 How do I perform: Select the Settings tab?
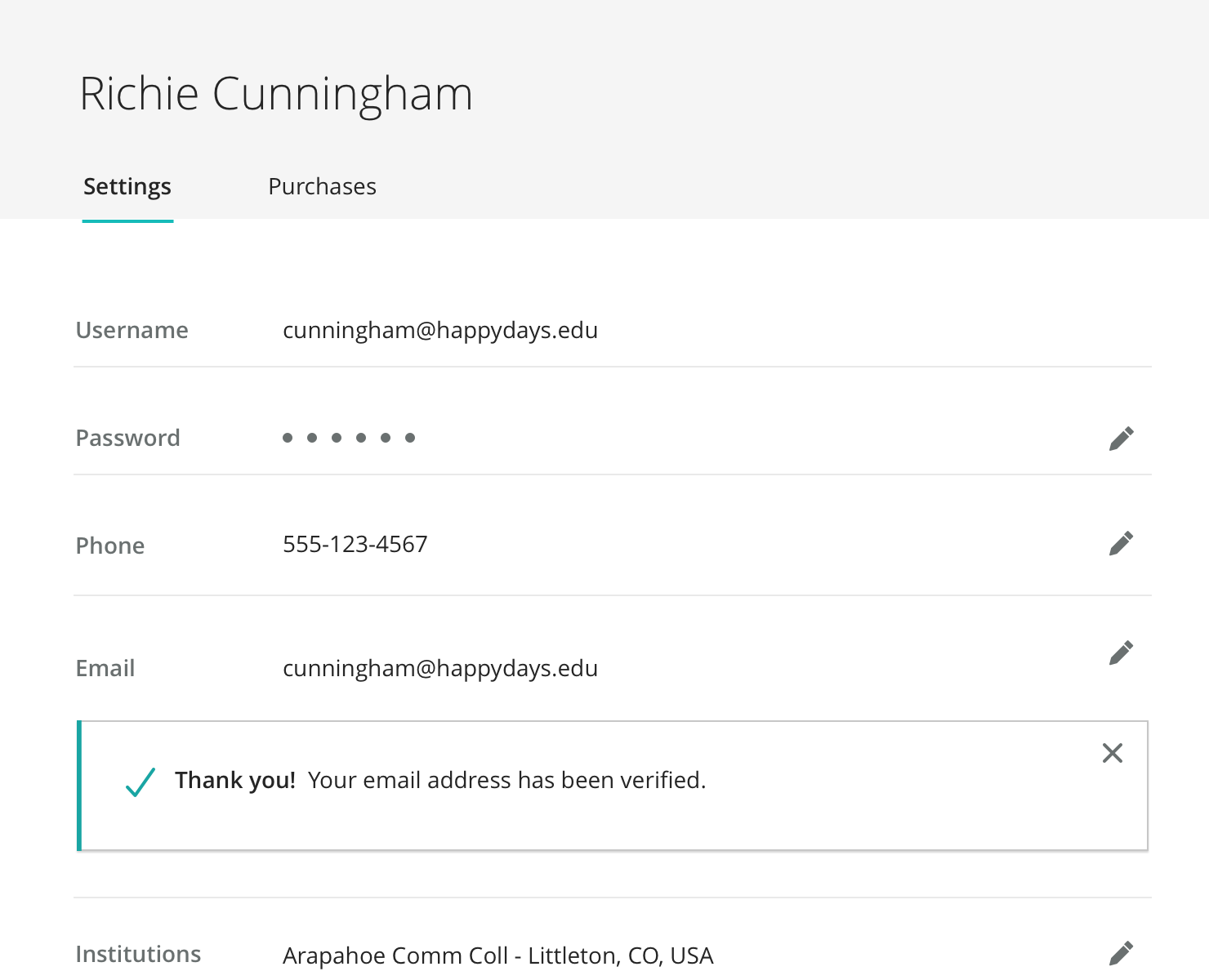point(127,187)
